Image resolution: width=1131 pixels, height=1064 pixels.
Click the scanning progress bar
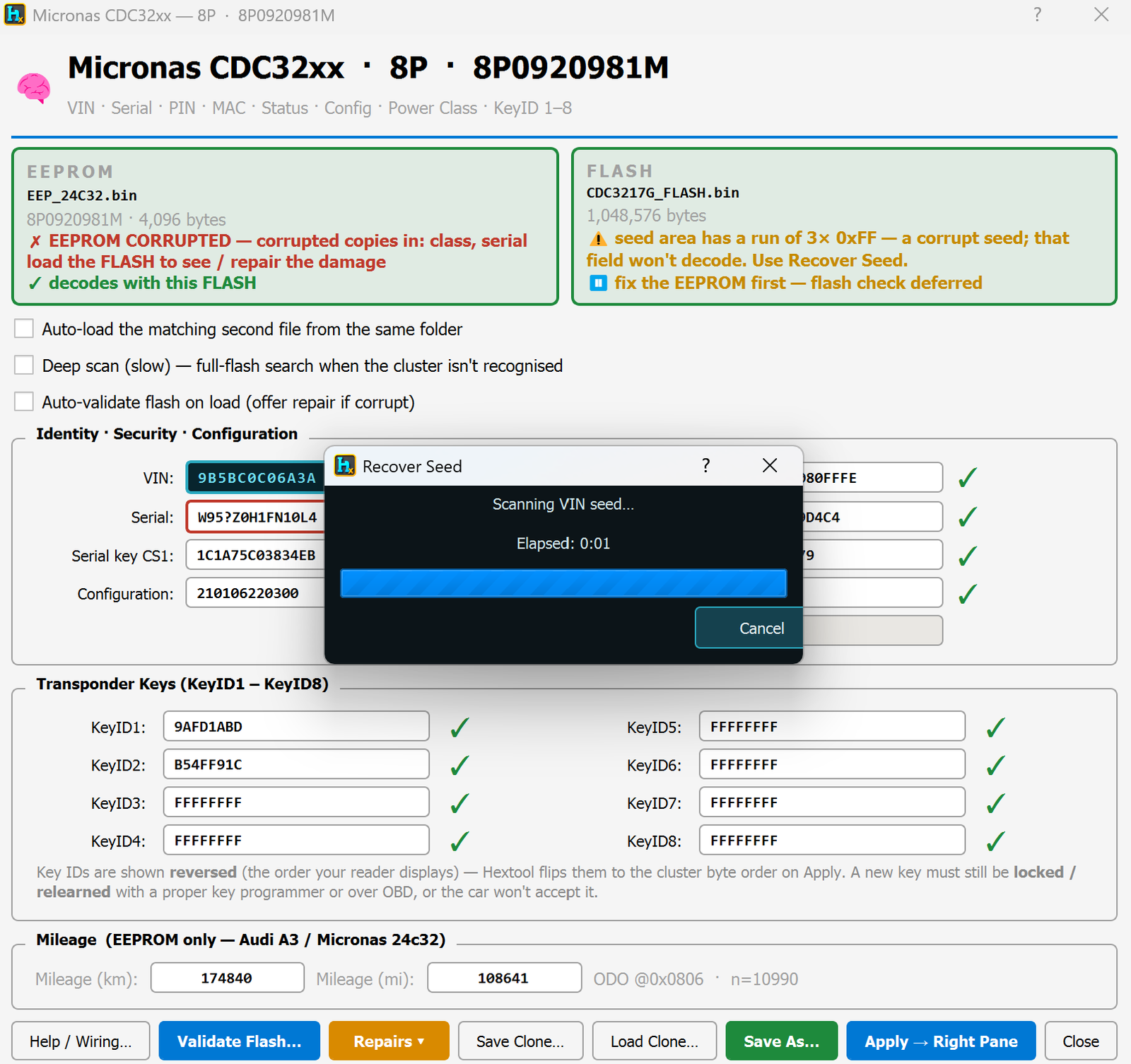563,583
